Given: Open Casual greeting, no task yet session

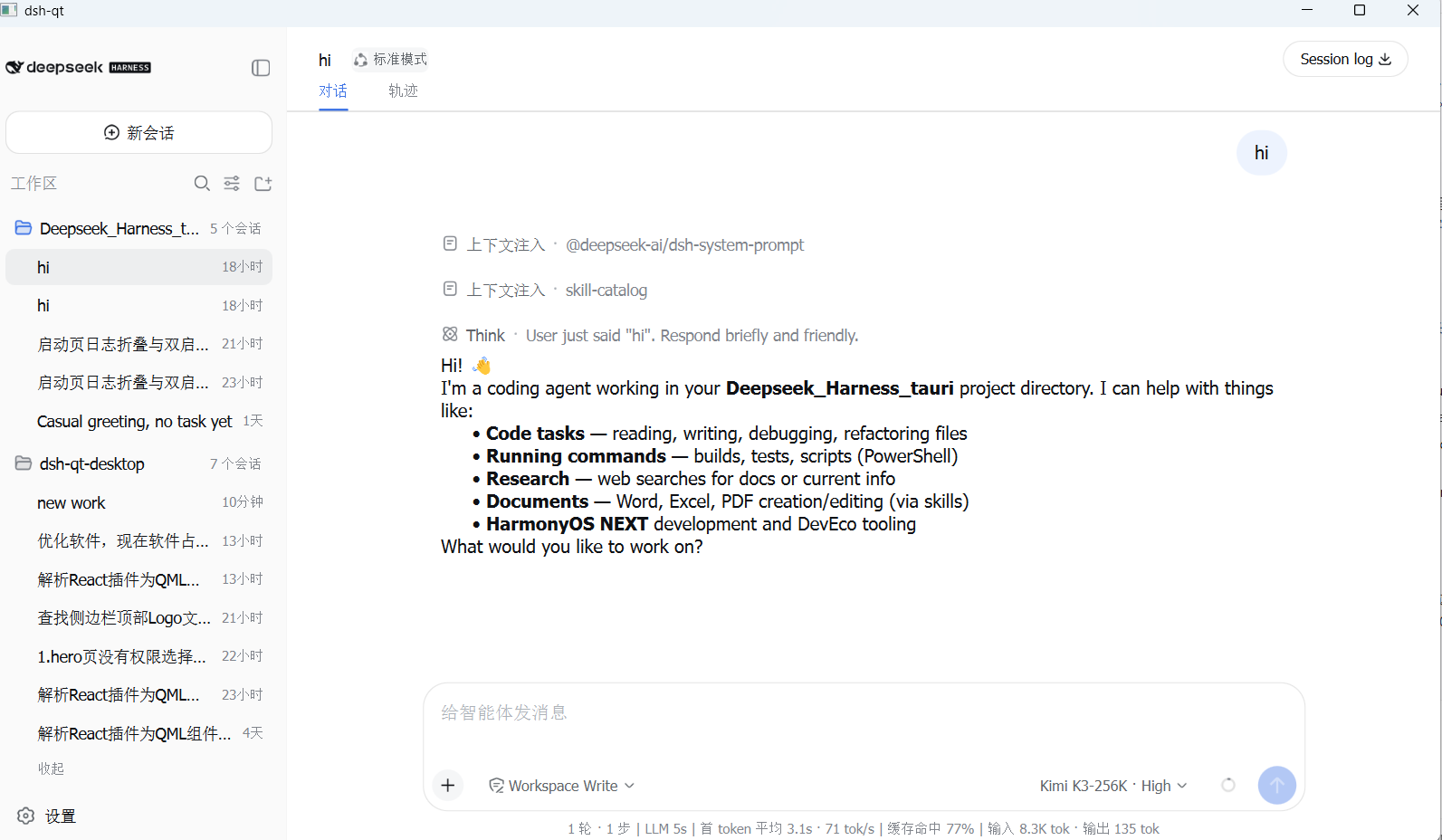Looking at the screenshot, I should pos(138,421).
